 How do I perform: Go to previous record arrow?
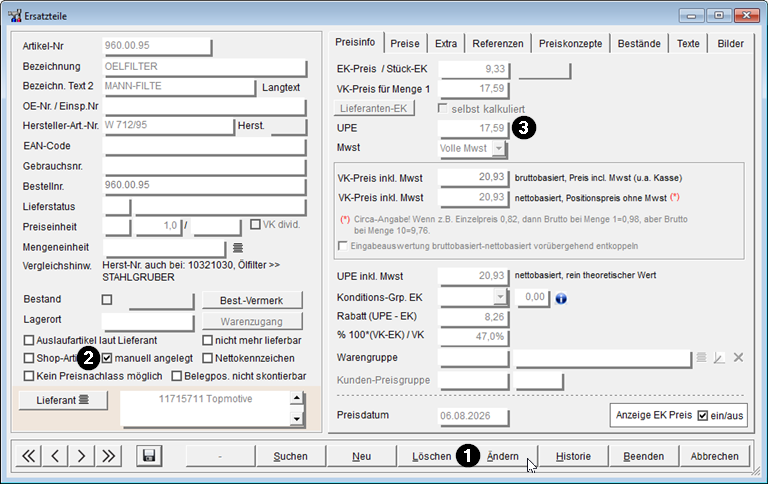[55, 456]
